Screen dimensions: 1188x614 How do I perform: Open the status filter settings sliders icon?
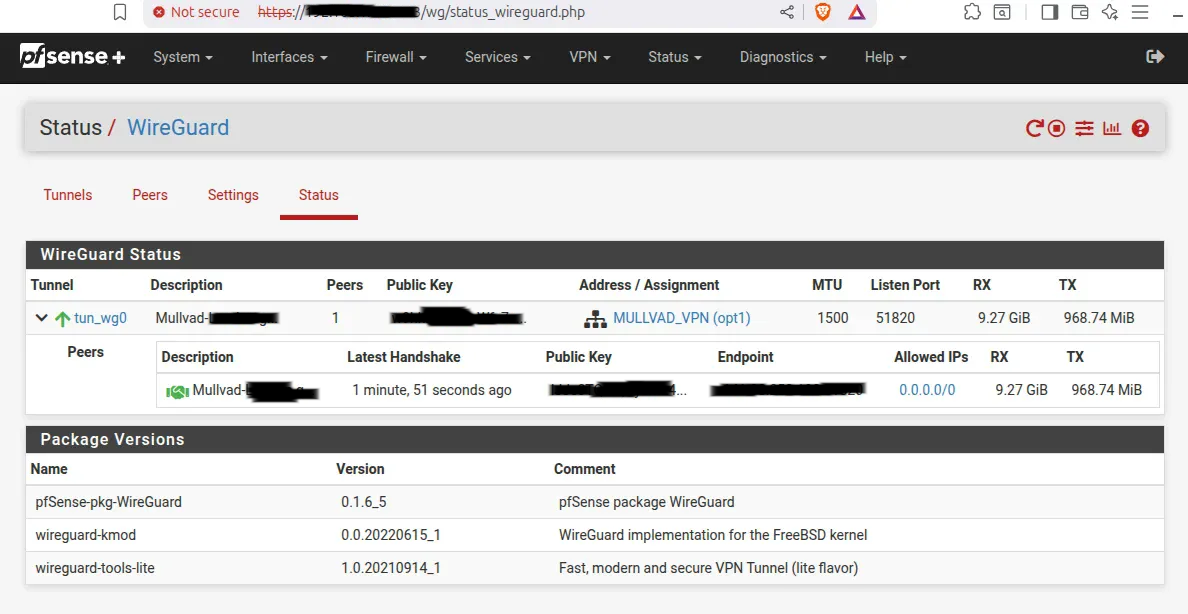1084,128
